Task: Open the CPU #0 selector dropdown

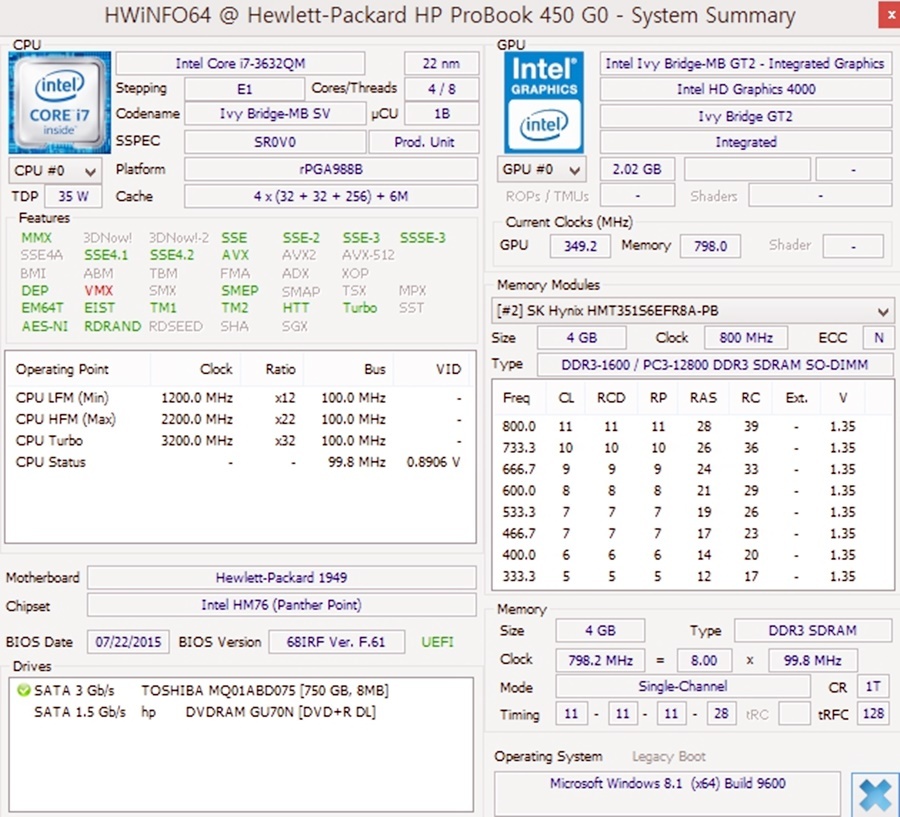Action: 55,170
